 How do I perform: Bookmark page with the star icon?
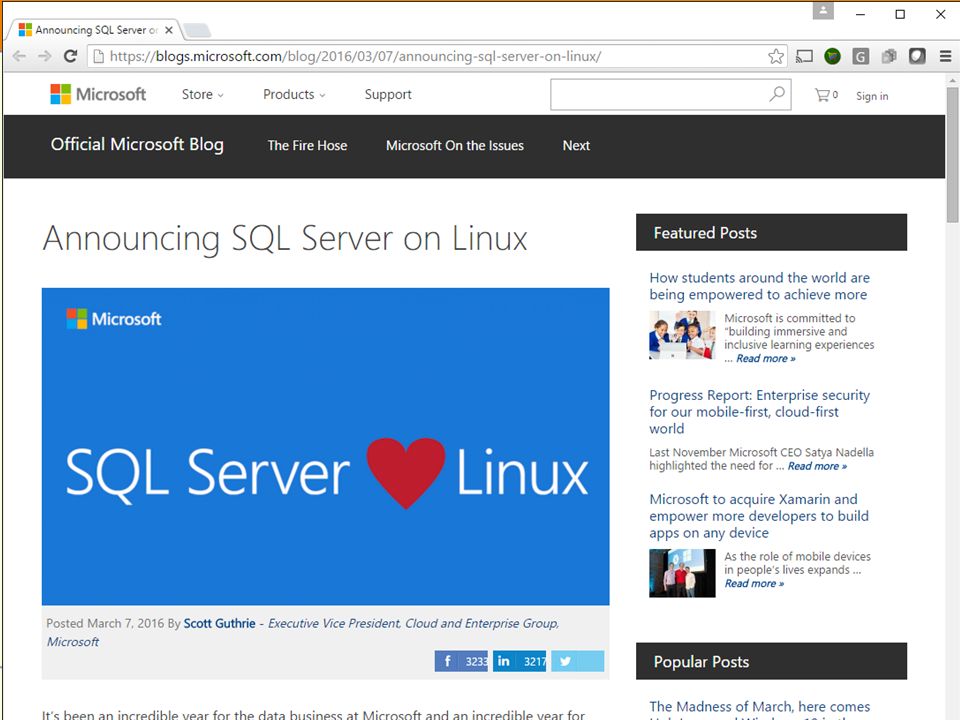point(776,56)
